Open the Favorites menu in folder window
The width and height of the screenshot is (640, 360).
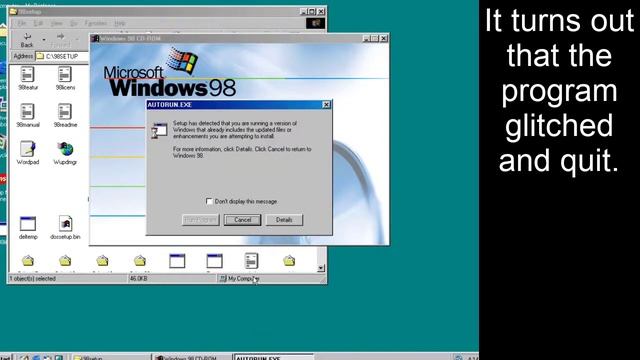(96, 23)
